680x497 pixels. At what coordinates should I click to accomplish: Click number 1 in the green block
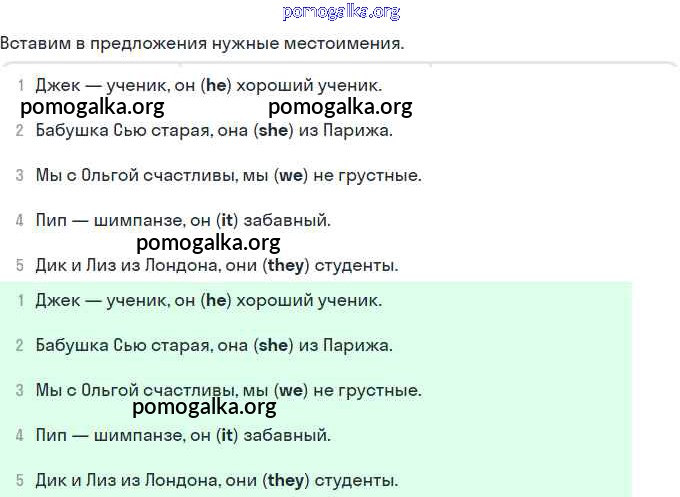20,300
